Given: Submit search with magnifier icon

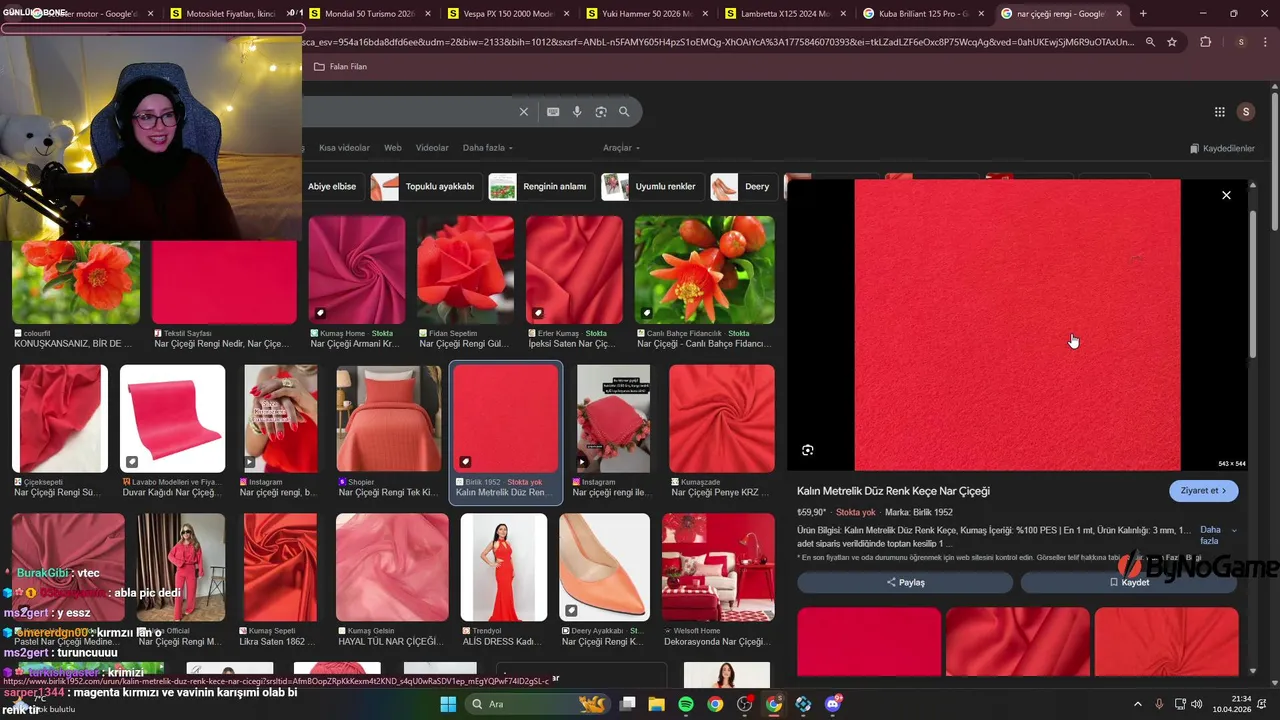Looking at the screenshot, I should [x=624, y=112].
